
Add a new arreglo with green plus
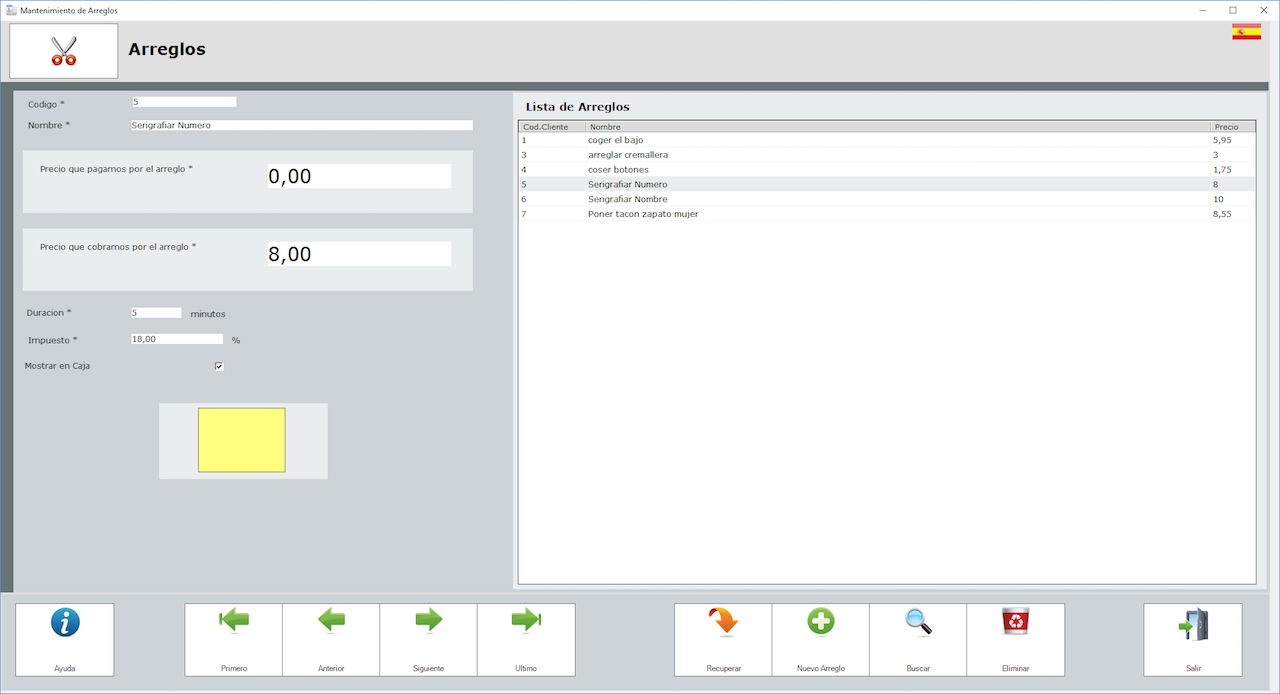(x=820, y=622)
